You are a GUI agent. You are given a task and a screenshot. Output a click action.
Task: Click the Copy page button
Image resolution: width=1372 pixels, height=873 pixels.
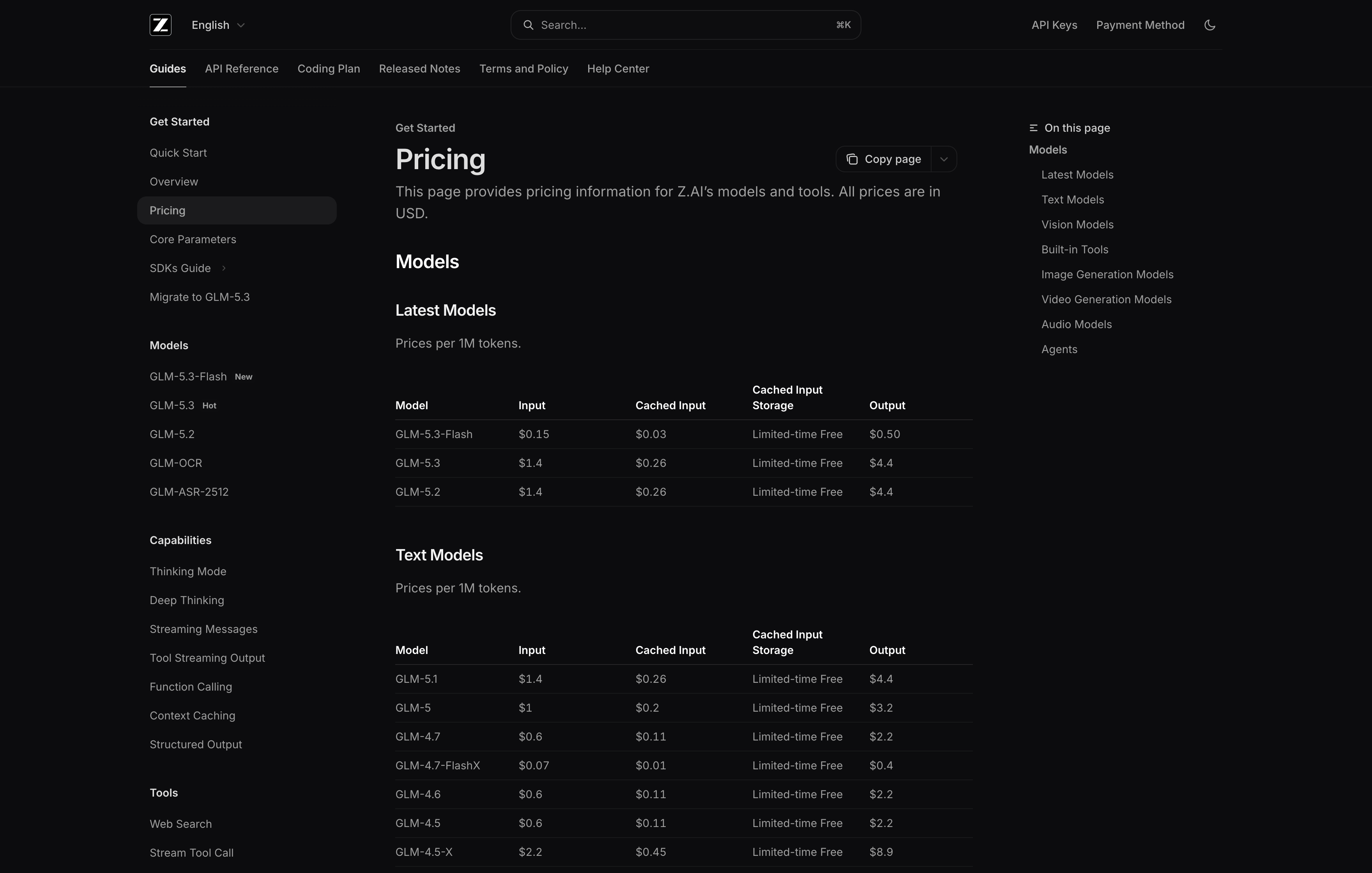(x=884, y=159)
